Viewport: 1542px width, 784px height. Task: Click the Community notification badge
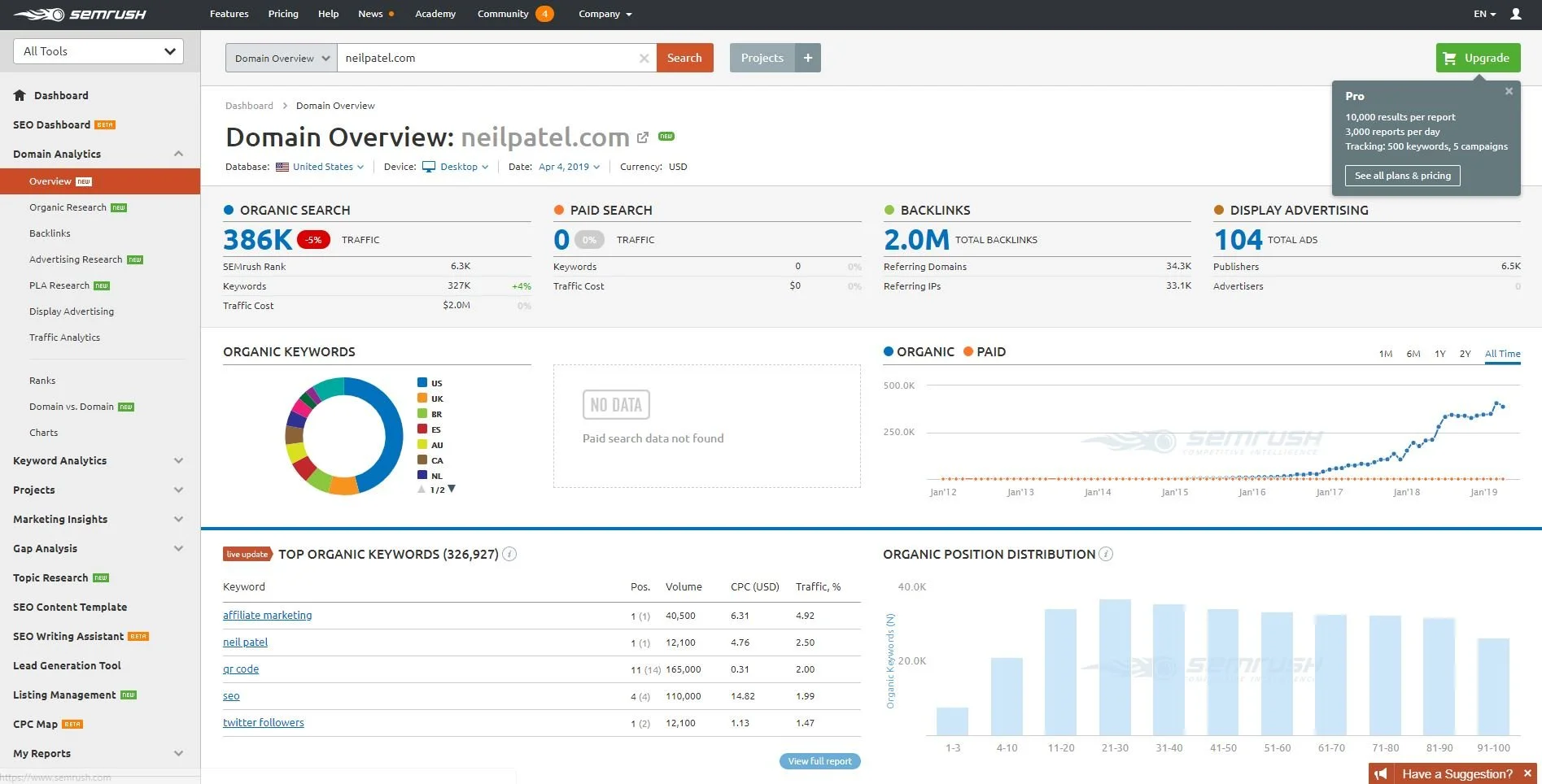(545, 14)
